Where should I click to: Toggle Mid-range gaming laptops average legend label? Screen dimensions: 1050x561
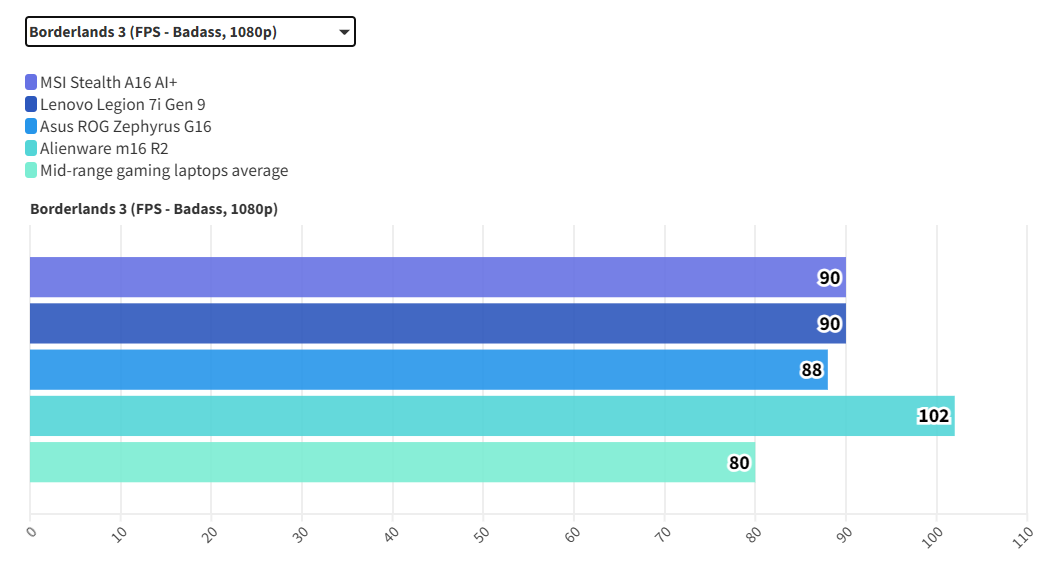(x=164, y=170)
